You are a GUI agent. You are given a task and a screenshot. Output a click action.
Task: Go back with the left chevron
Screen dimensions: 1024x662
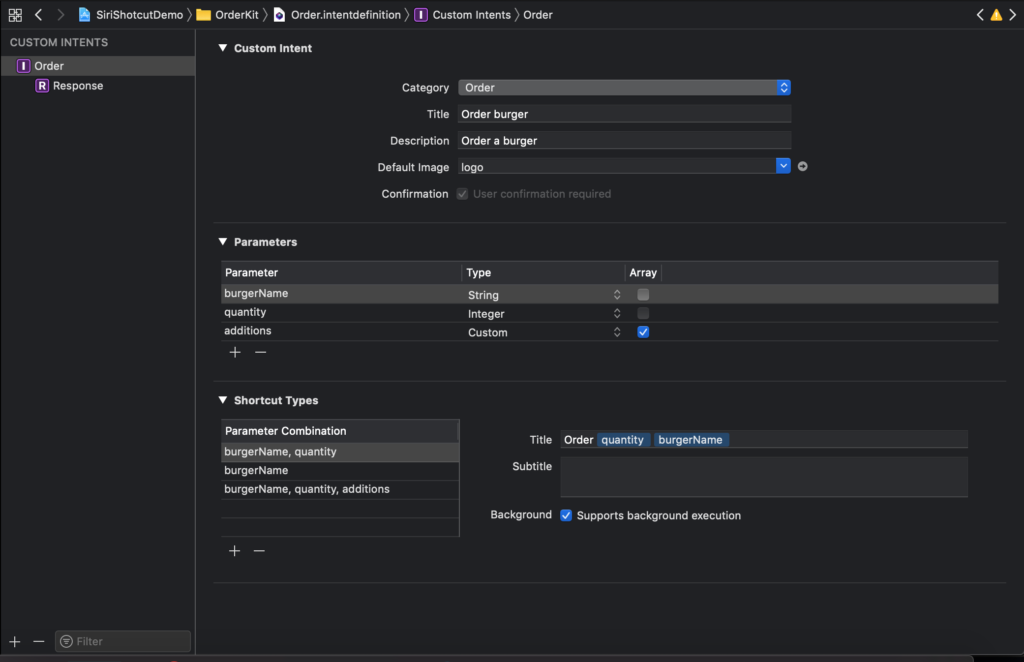point(39,14)
